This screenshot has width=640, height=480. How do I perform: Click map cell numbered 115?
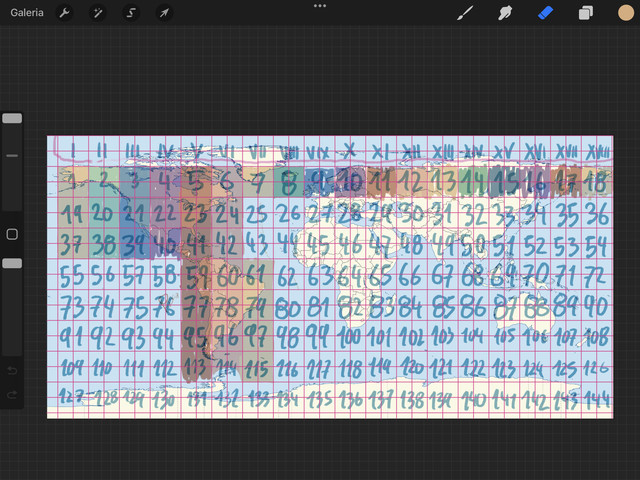[258, 369]
